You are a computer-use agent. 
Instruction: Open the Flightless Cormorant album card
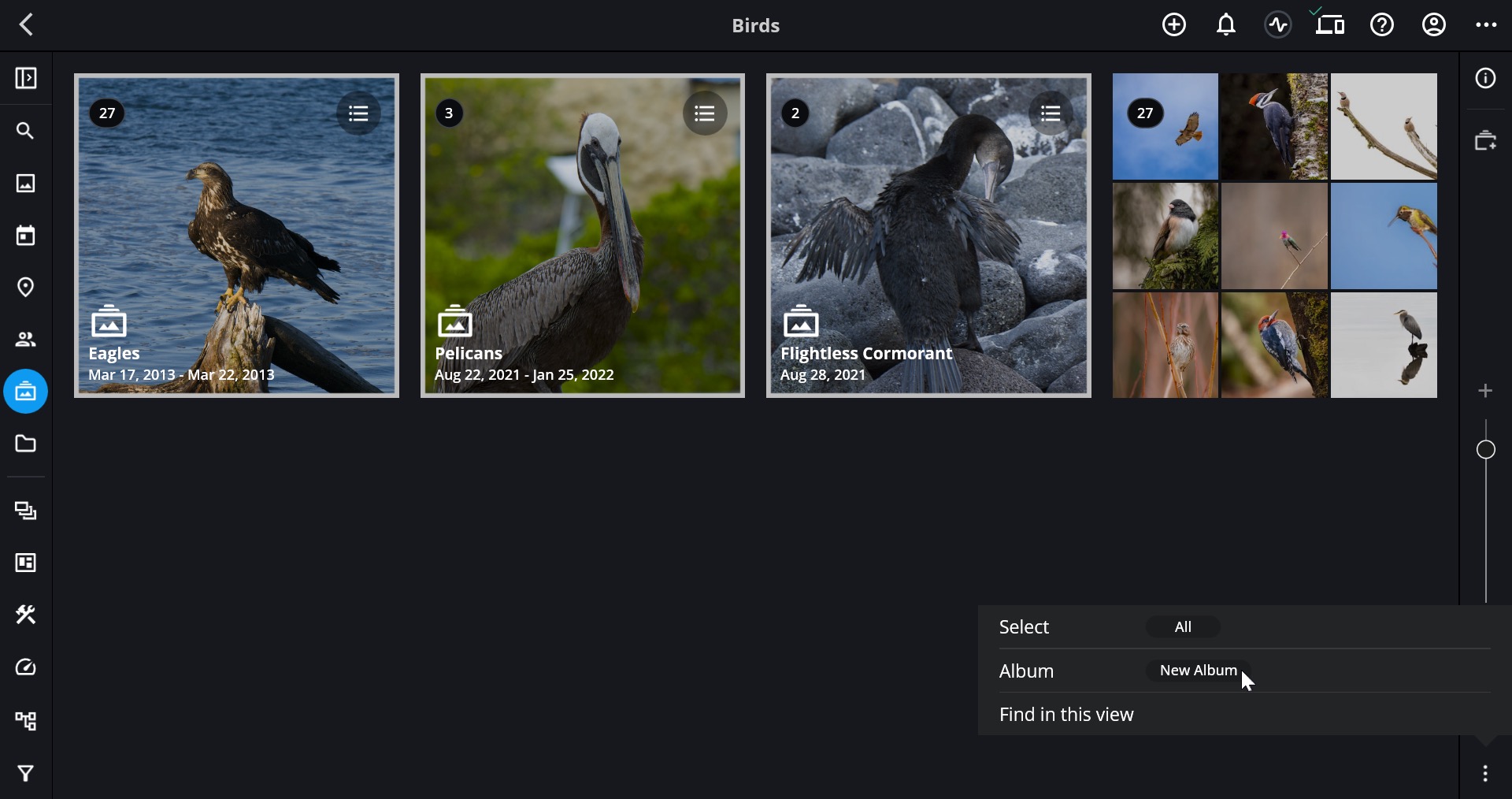[928, 236]
